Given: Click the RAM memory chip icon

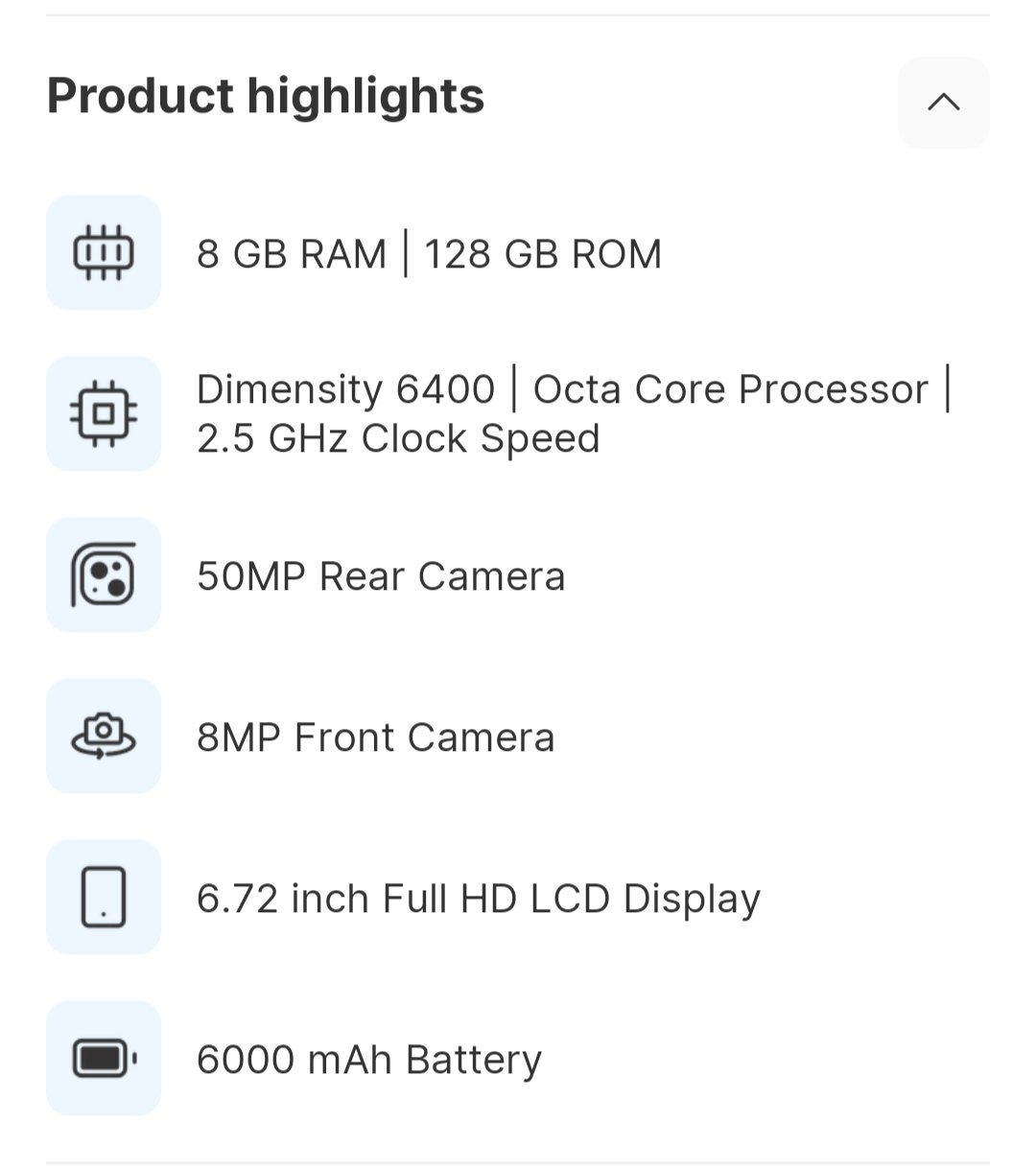Looking at the screenshot, I should tap(104, 253).
